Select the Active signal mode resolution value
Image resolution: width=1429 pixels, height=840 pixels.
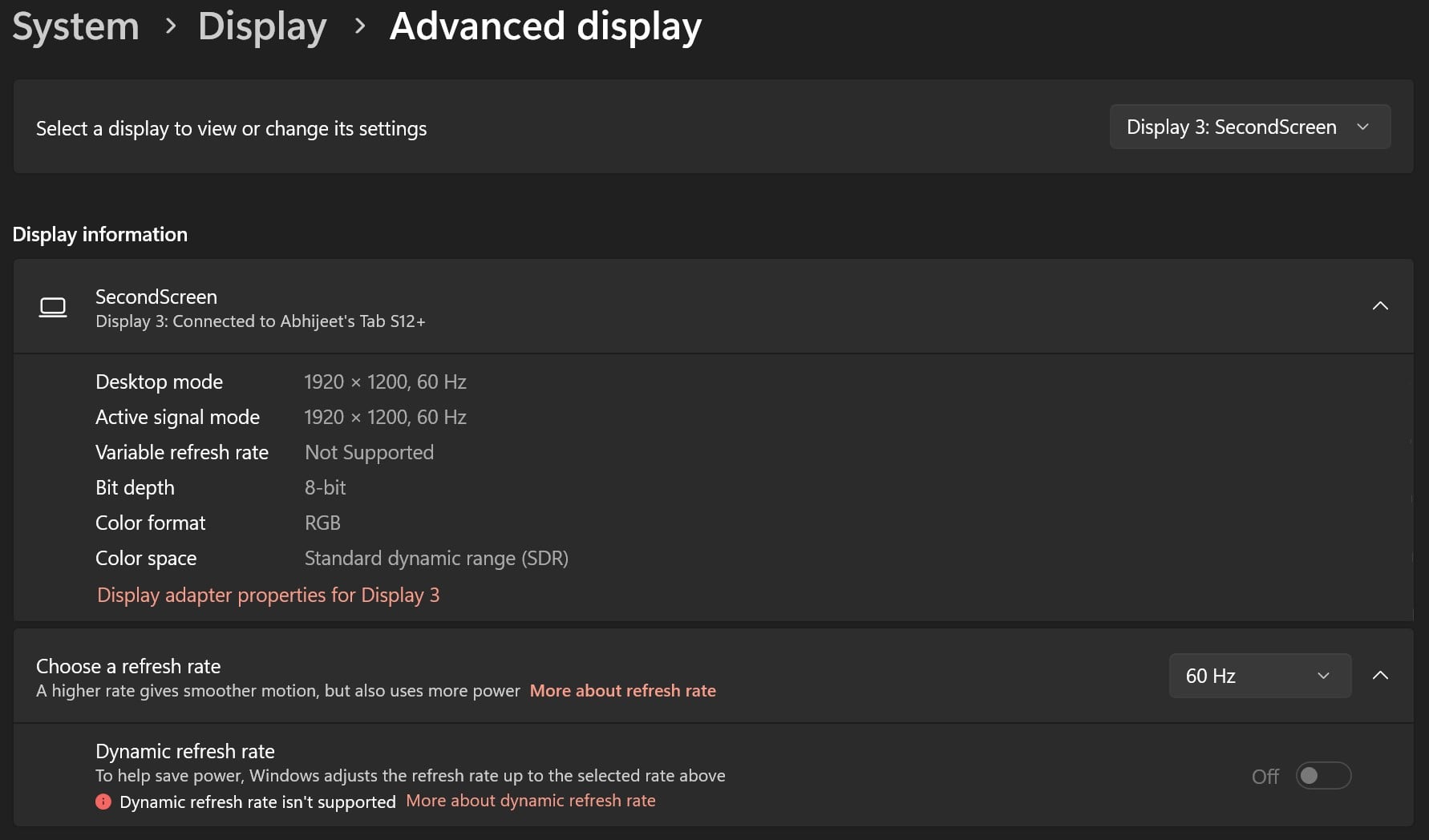[x=385, y=418]
